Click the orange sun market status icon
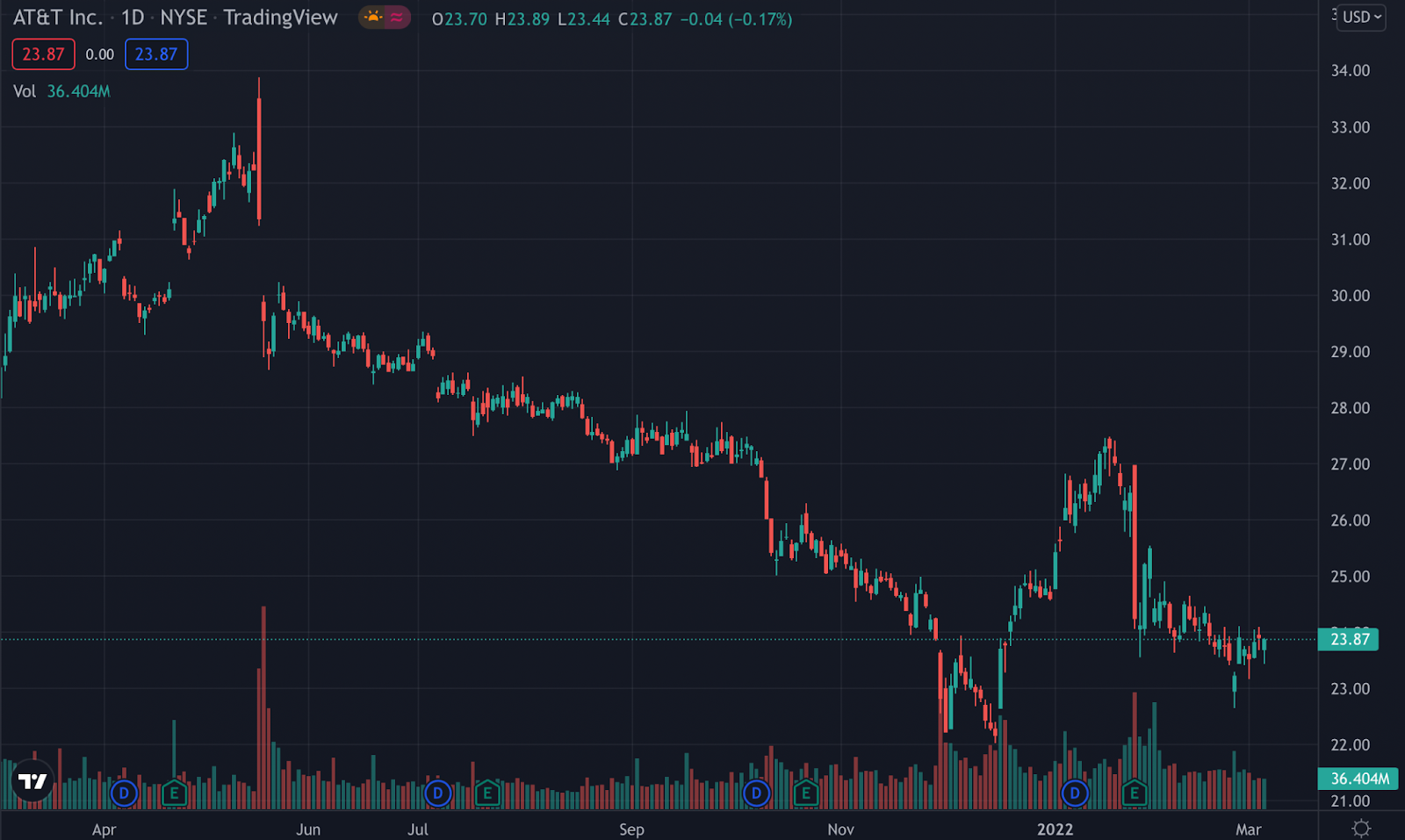1405x840 pixels. 373,18
